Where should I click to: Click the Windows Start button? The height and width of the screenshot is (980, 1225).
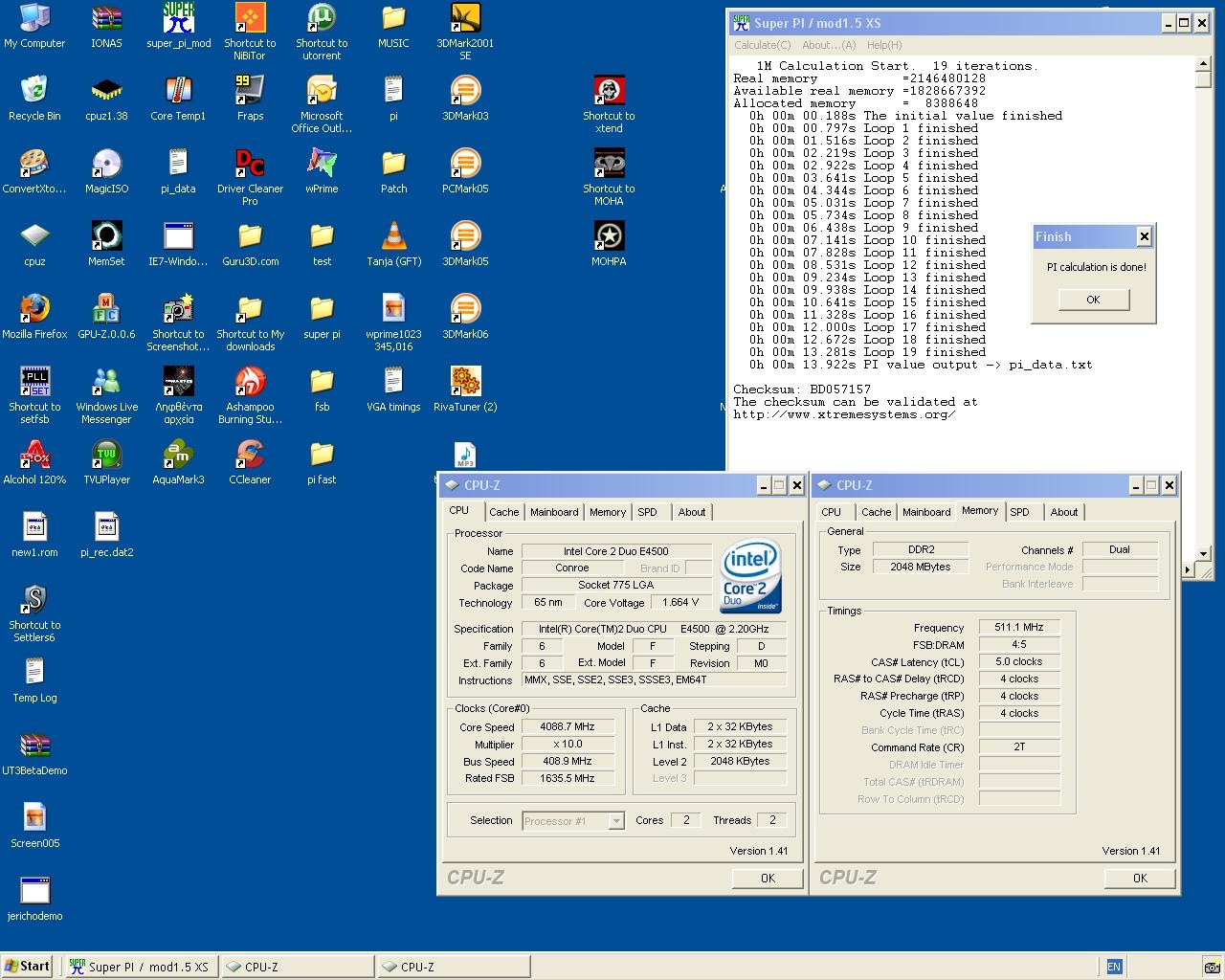tap(26, 967)
